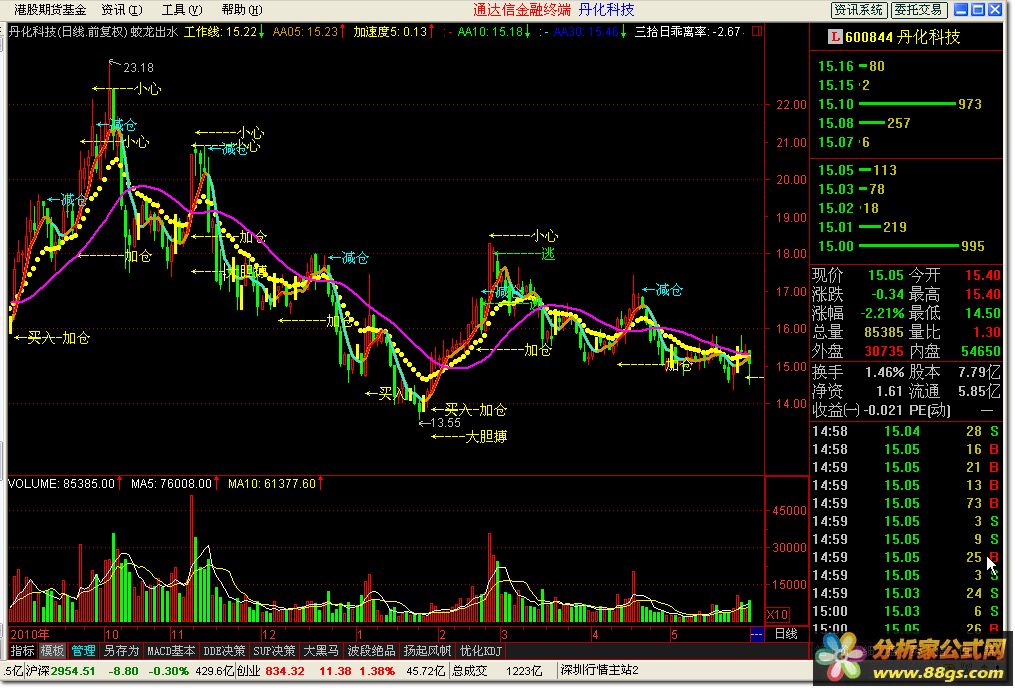
Task: Select the 优化KDJ indicator tab
Action: (480, 651)
